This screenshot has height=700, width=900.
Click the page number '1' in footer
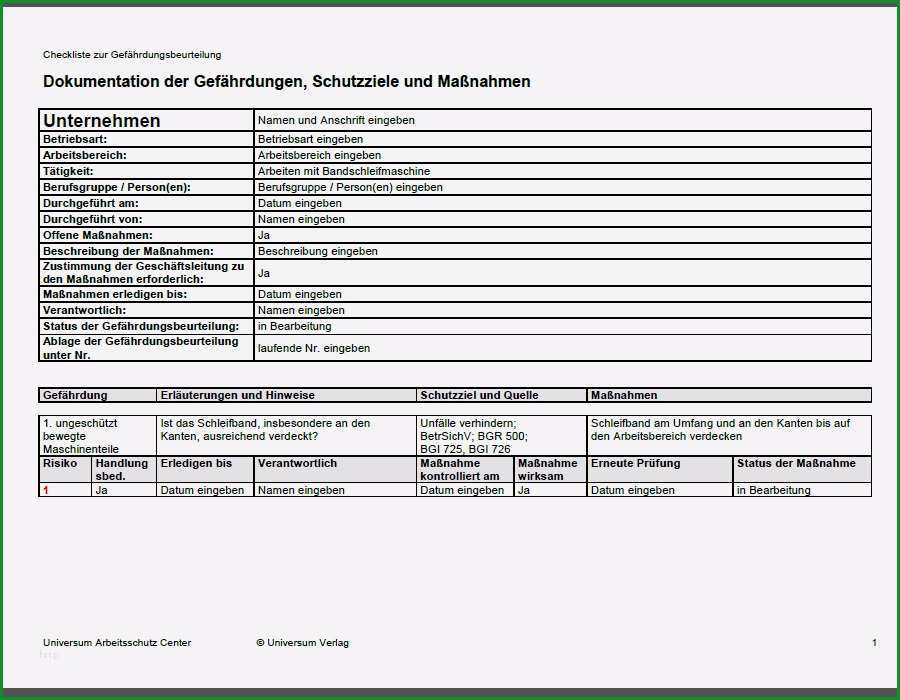874,643
